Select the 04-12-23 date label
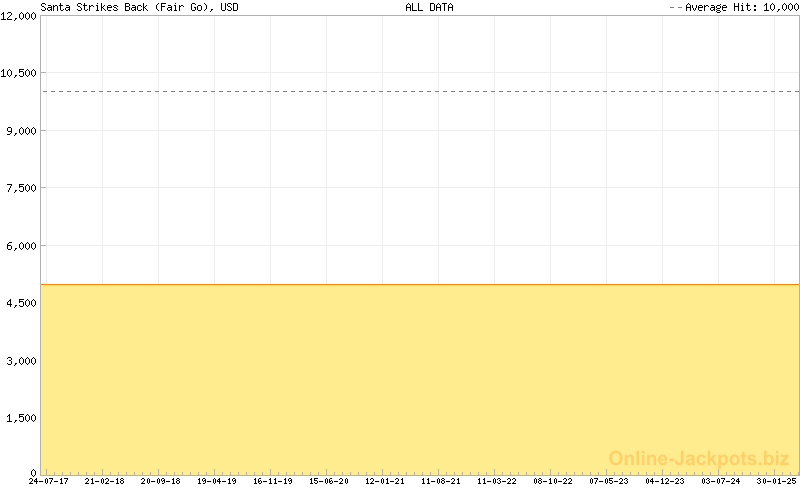Image resolution: width=800 pixels, height=490 pixels. [664, 481]
